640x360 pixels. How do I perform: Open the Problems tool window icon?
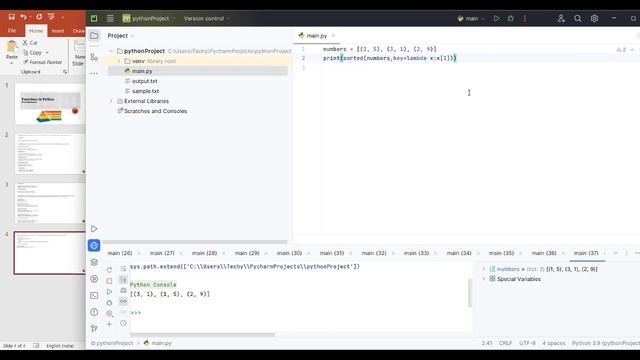94,312
